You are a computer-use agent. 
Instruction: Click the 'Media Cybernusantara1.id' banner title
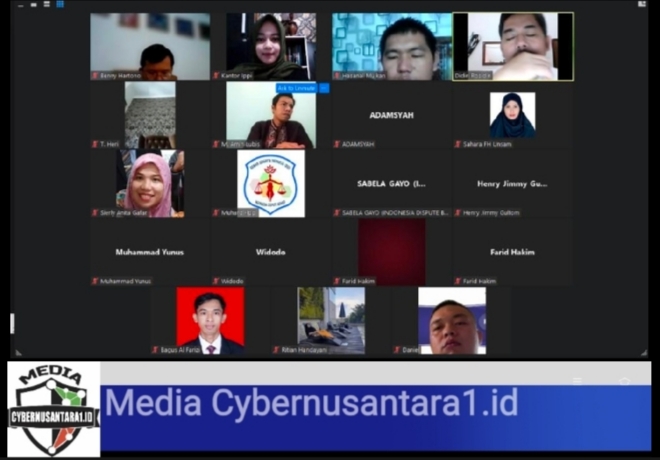[x=311, y=403]
